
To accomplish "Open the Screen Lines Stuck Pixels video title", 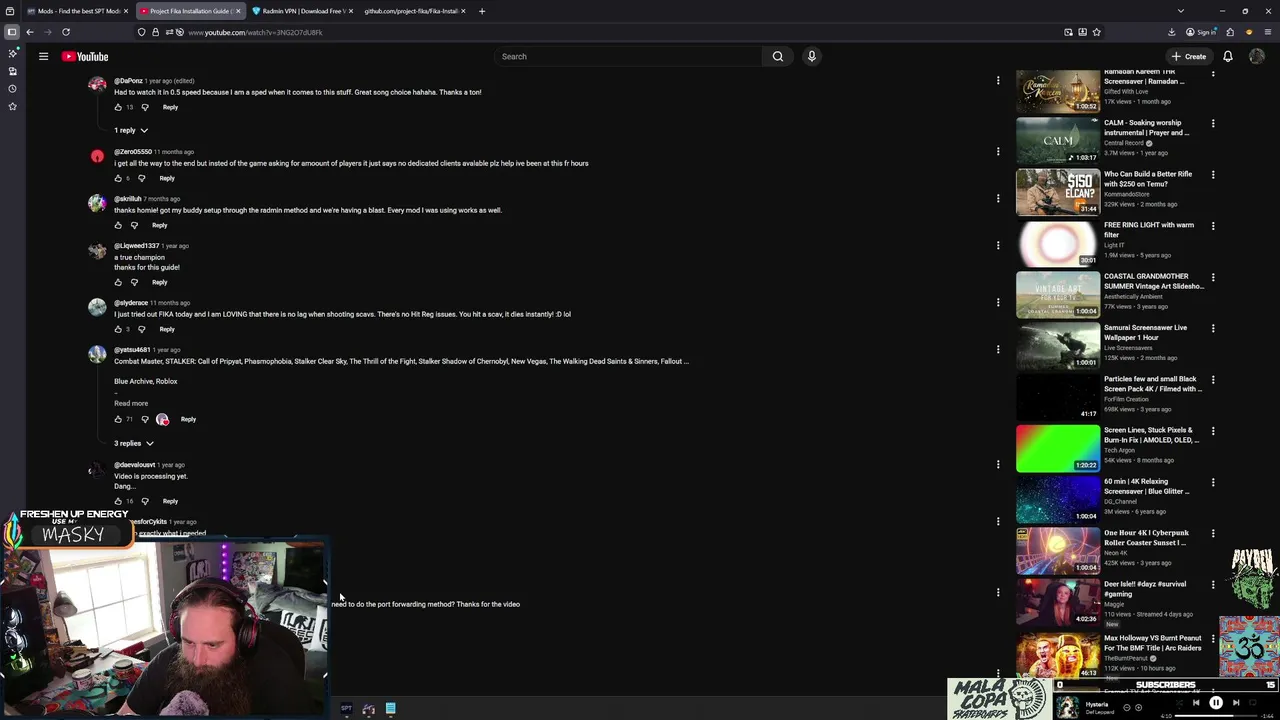I will pyautogui.click(x=1151, y=435).
